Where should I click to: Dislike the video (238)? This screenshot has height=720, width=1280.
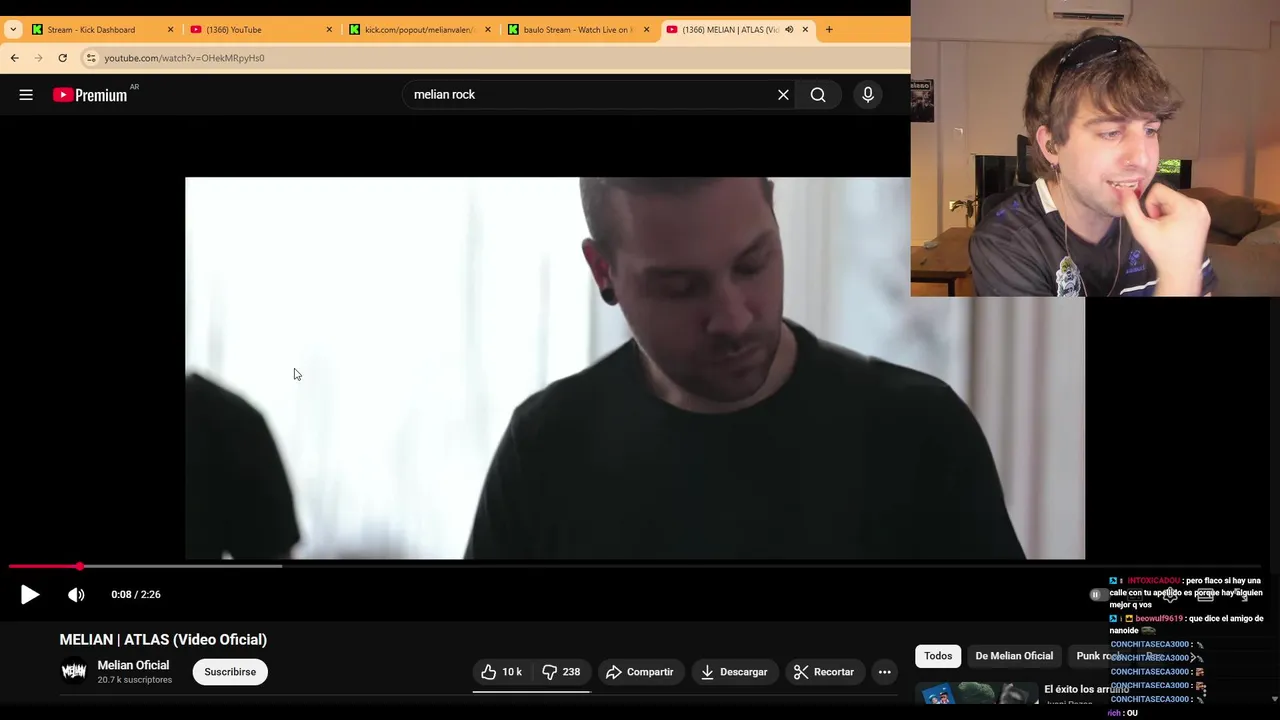tap(561, 672)
